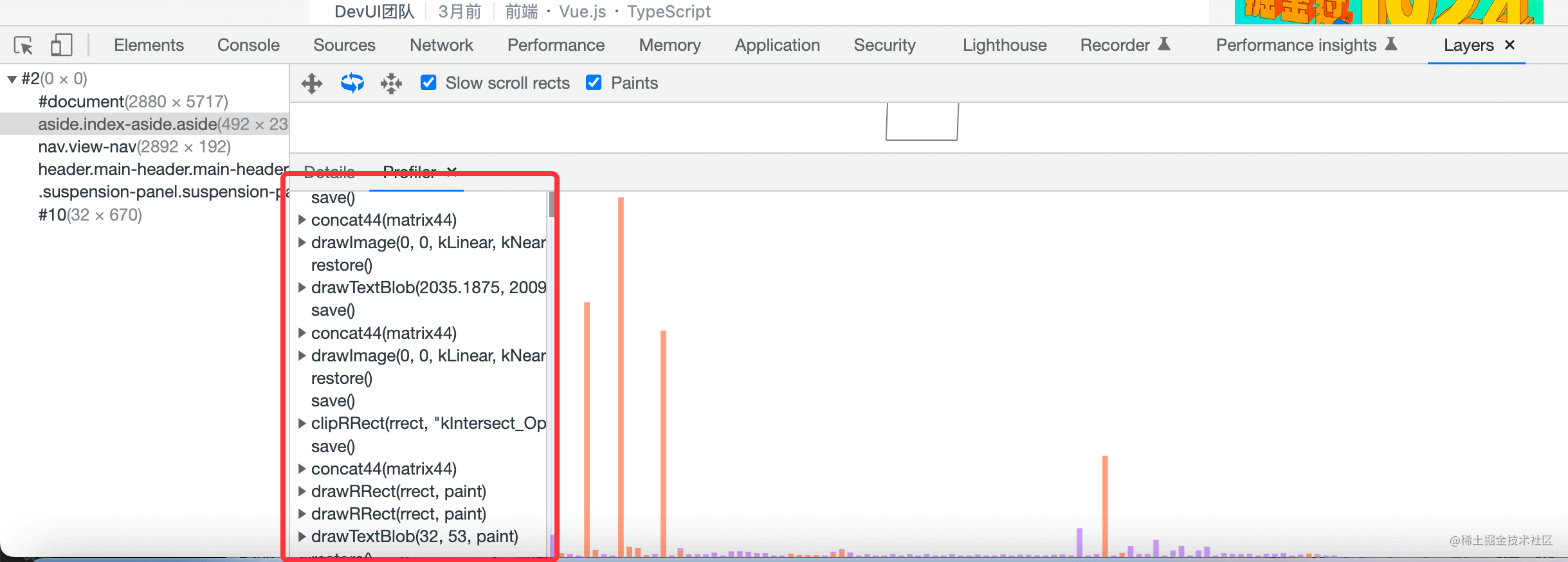
Task: Click the DevUI团队 author link
Action: click(x=375, y=12)
